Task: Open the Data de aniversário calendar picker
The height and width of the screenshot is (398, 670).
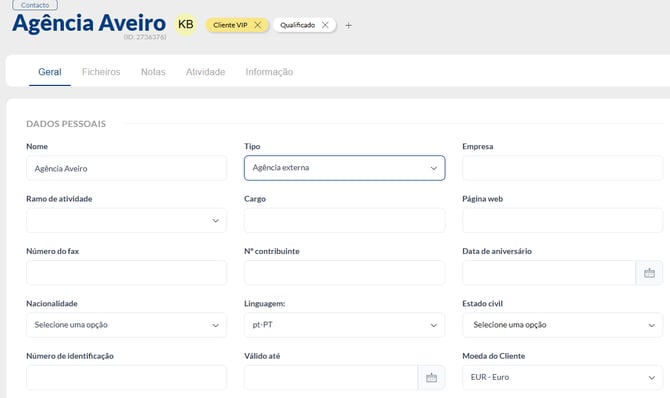Action: point(649,273)
